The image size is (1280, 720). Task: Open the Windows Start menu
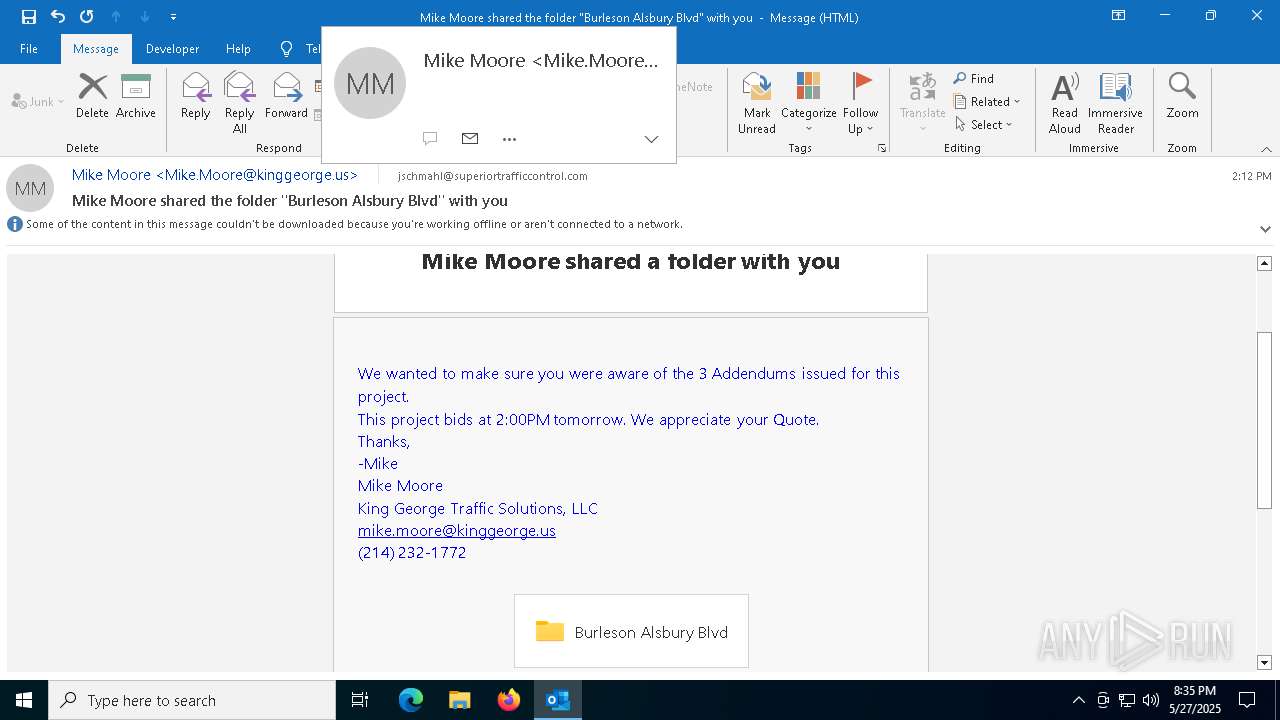coord(24,700)
